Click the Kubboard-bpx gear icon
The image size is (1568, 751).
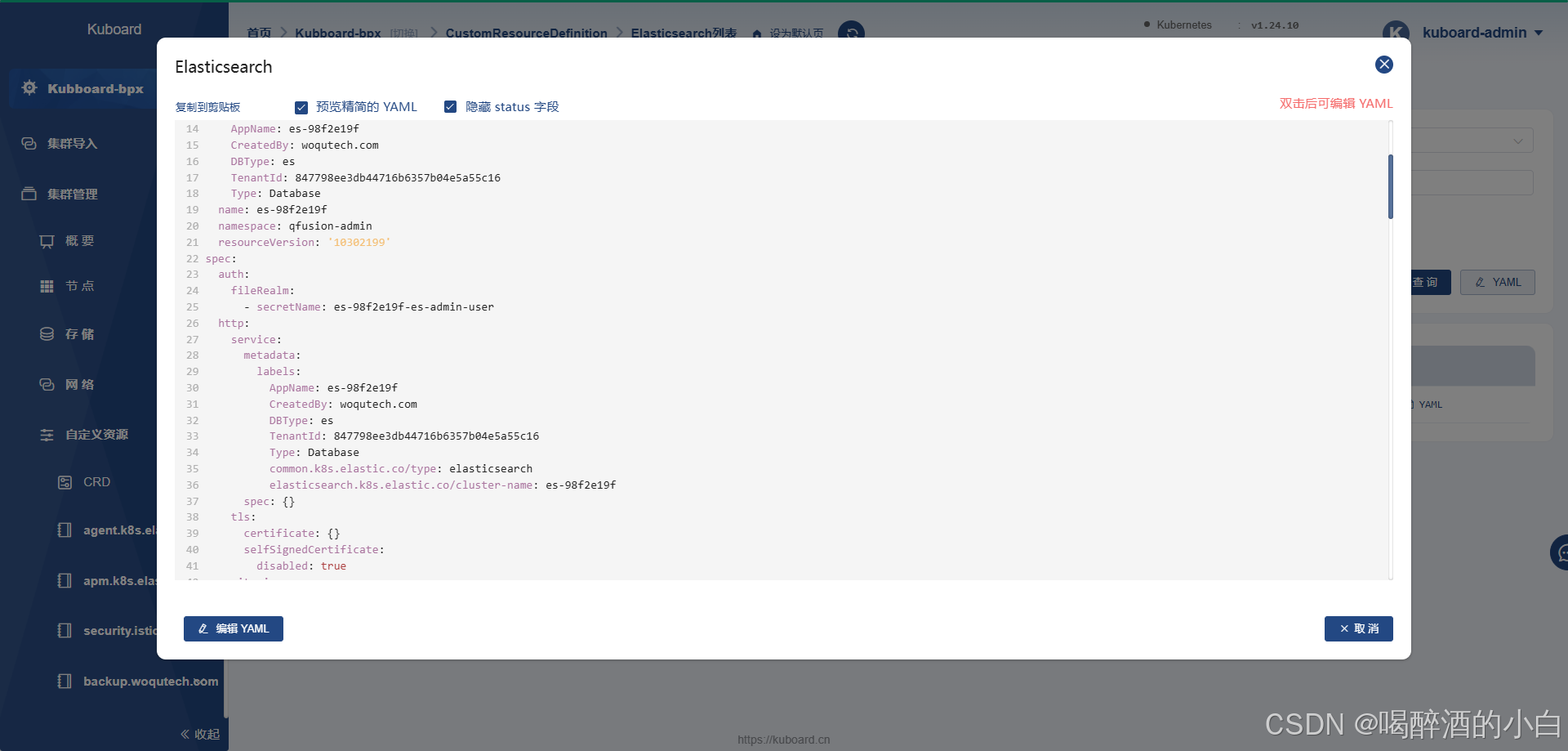point(29,88)
